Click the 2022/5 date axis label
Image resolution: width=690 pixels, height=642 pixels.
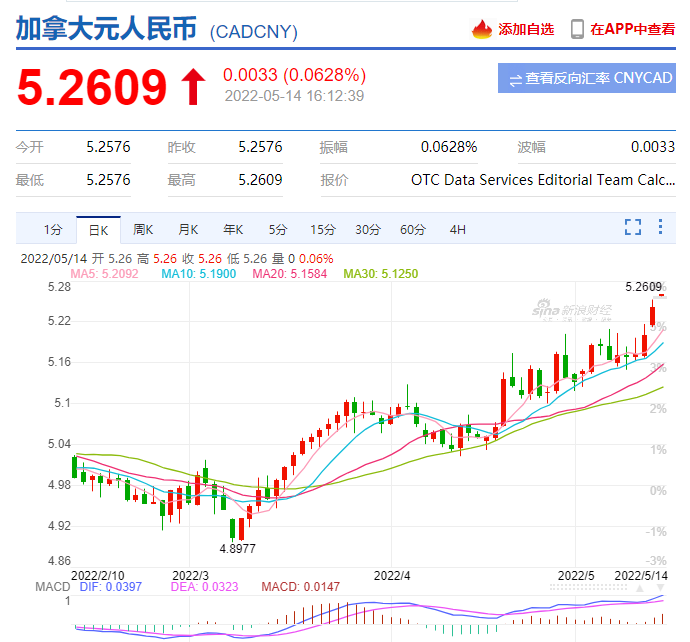click(576, 576)
